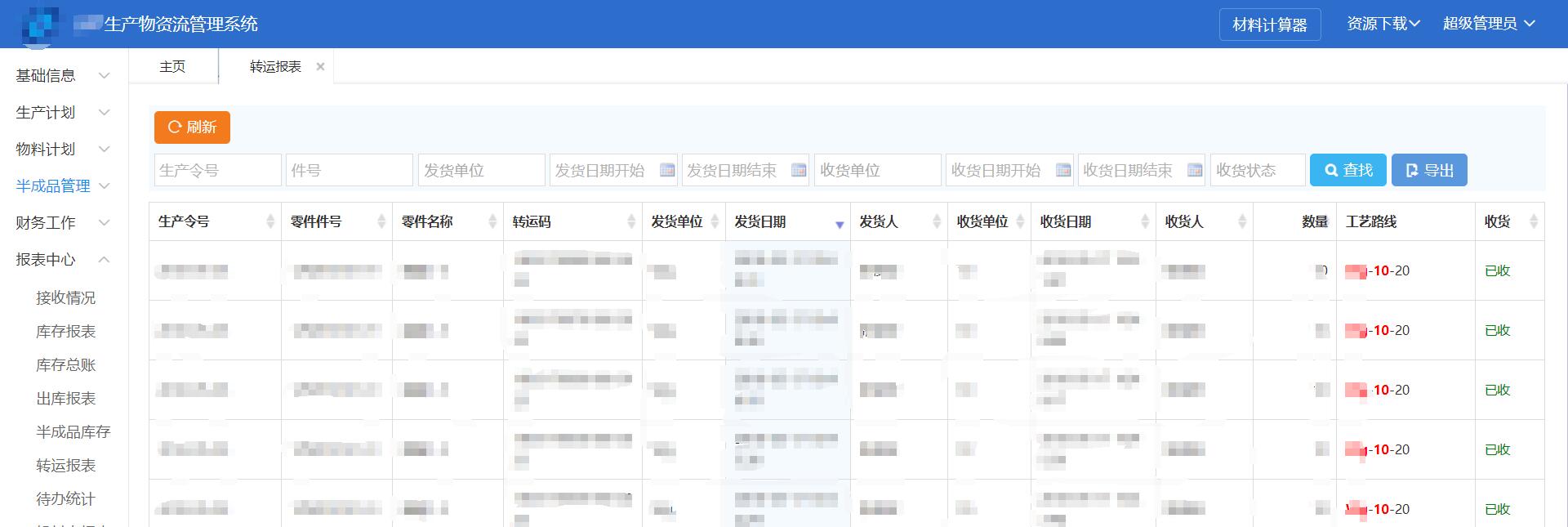Image resolution: width=1568 pixels, height=527 pixels.
Task: Click the 导出 export button
Action: [x=1429, y=170]
